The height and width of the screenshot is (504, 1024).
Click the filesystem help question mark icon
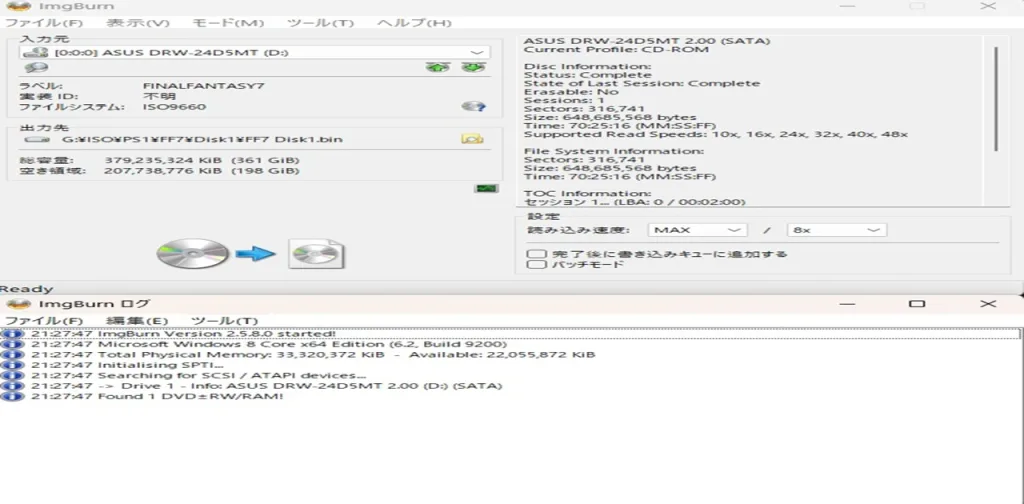[x=473, y=106]
